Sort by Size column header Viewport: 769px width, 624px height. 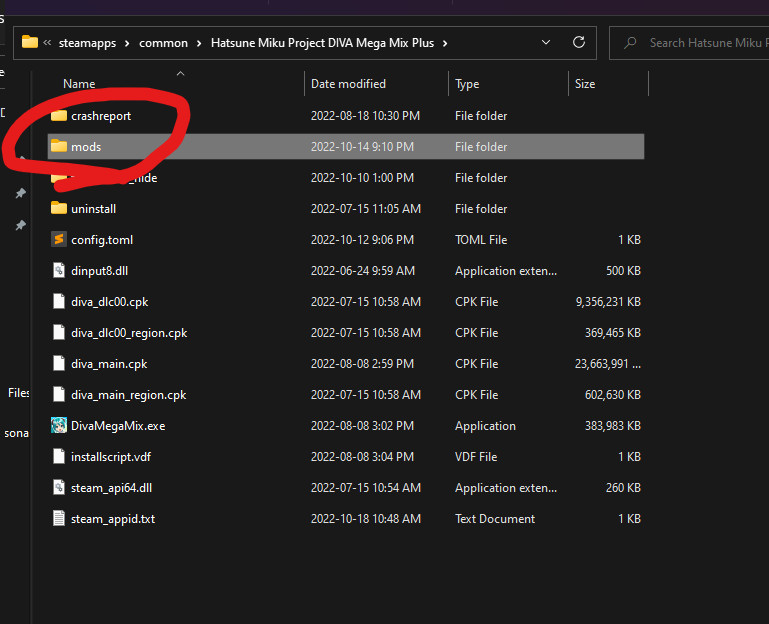(x=585, y=84)
